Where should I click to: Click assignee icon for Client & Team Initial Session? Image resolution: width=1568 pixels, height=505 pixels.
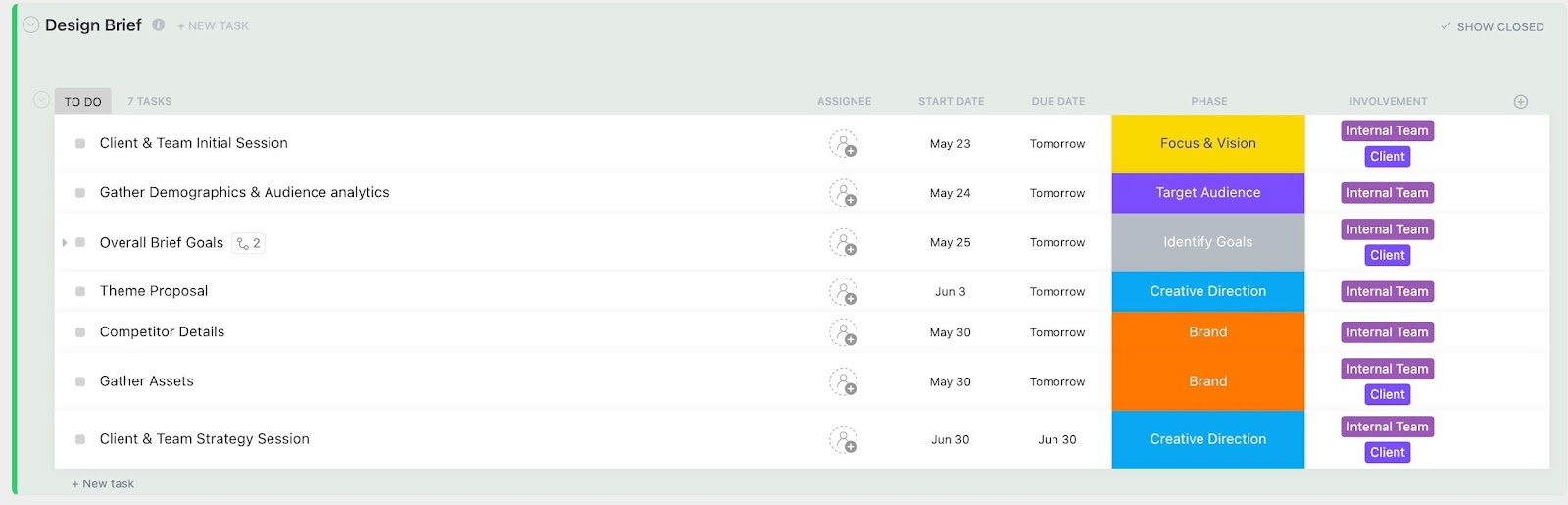click(843, 144)
